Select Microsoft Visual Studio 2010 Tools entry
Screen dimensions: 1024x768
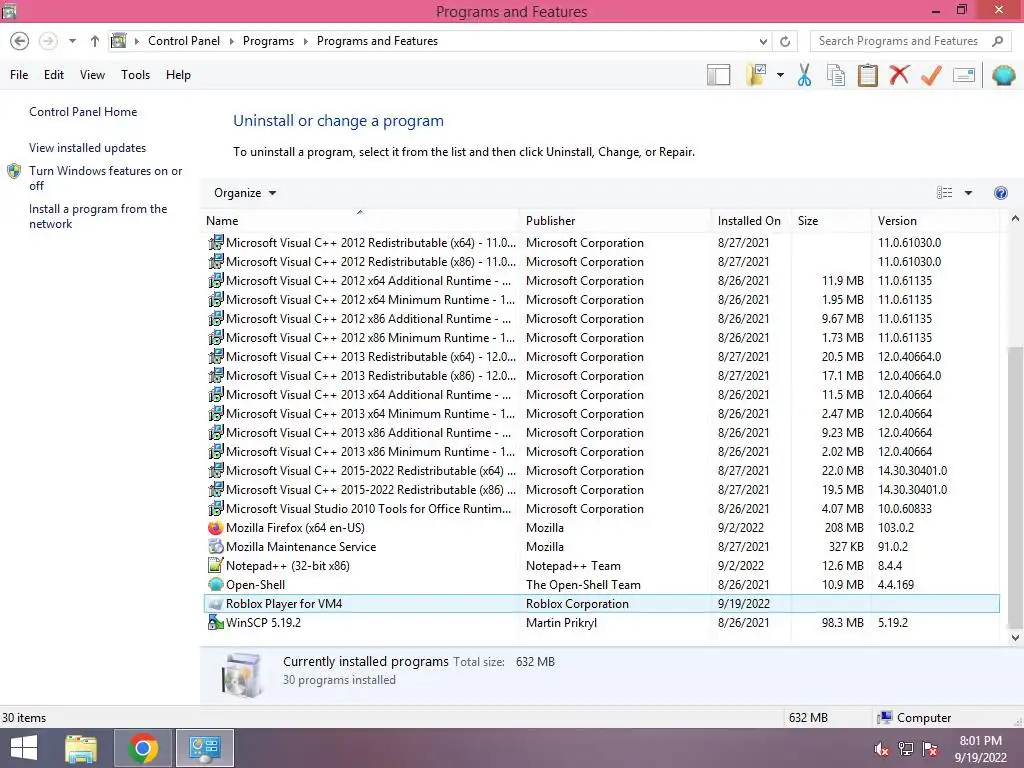(x=601, y=509)
